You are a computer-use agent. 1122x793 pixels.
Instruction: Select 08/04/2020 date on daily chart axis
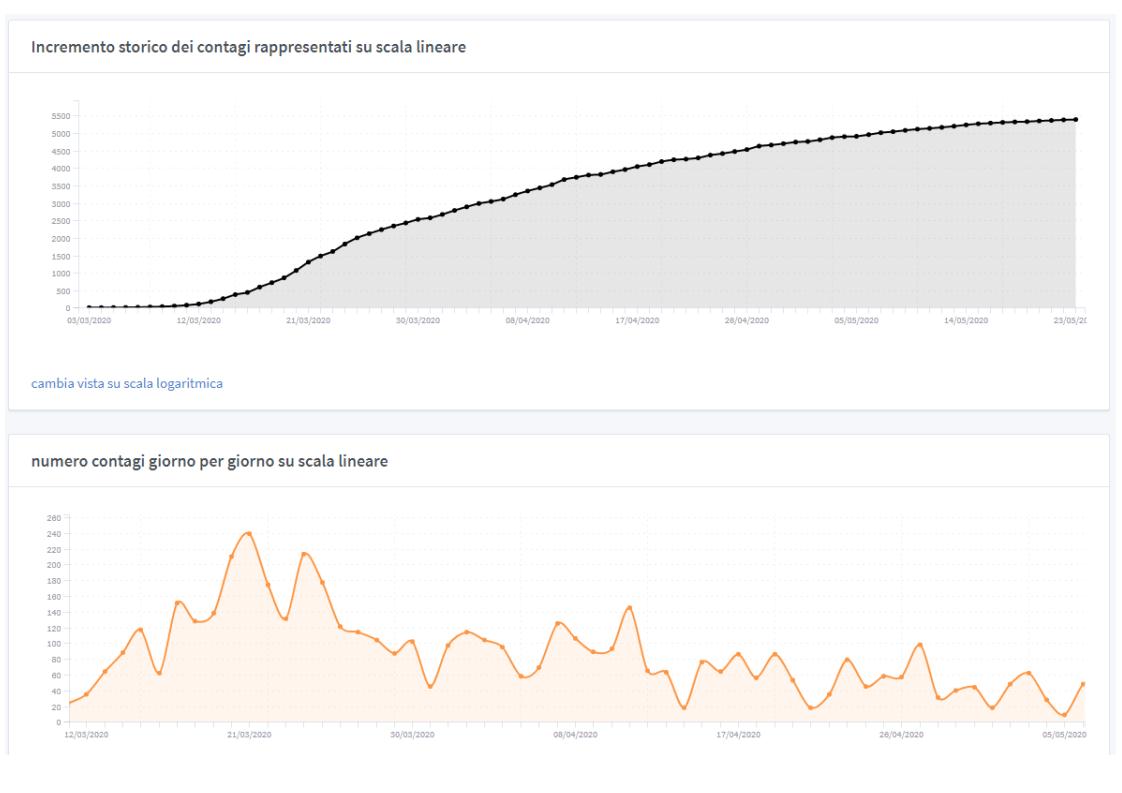(x=575, y=735)
